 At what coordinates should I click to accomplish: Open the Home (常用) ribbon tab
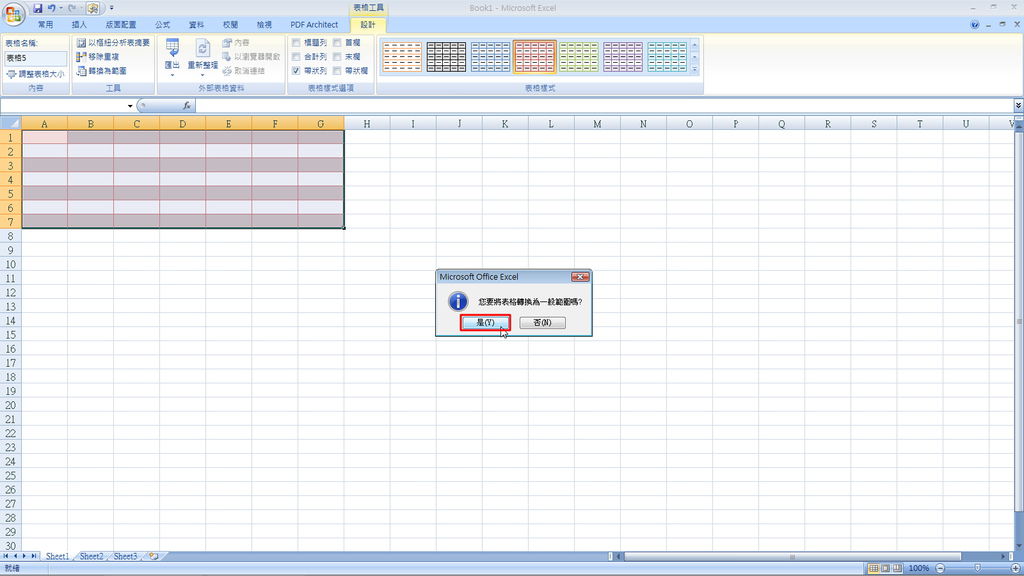tap(45, 25)
